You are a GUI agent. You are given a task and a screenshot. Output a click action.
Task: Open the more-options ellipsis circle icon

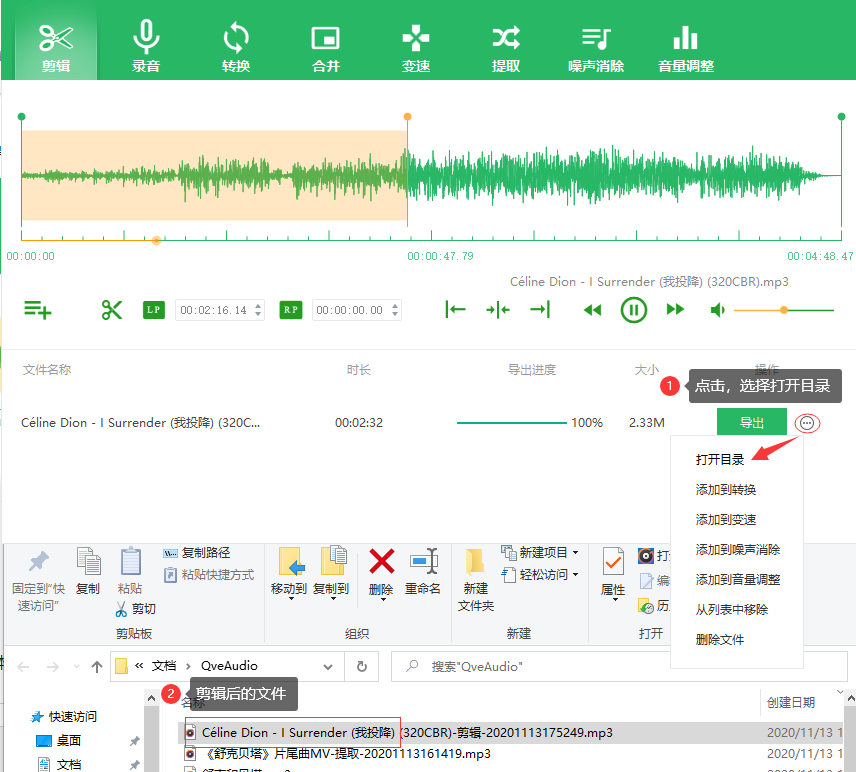pyautogui.click(x=807, y=423)
